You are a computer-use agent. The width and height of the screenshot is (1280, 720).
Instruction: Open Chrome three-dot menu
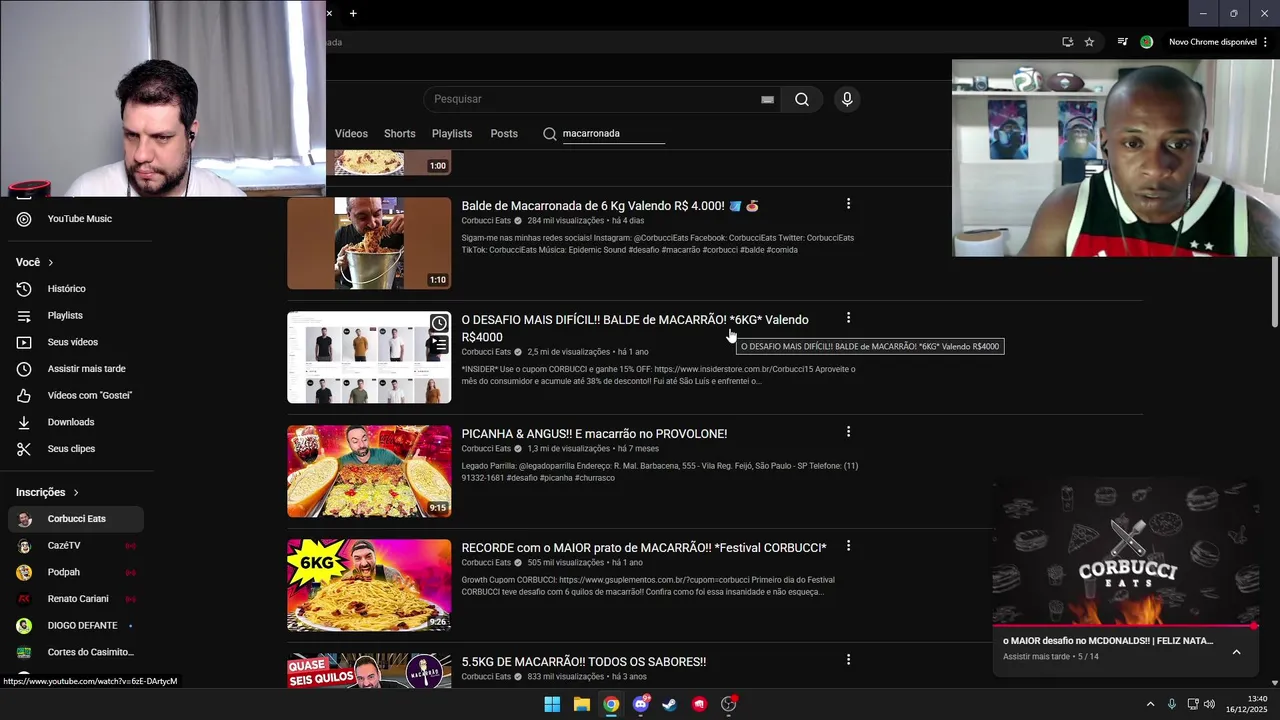click(1266, 42)
